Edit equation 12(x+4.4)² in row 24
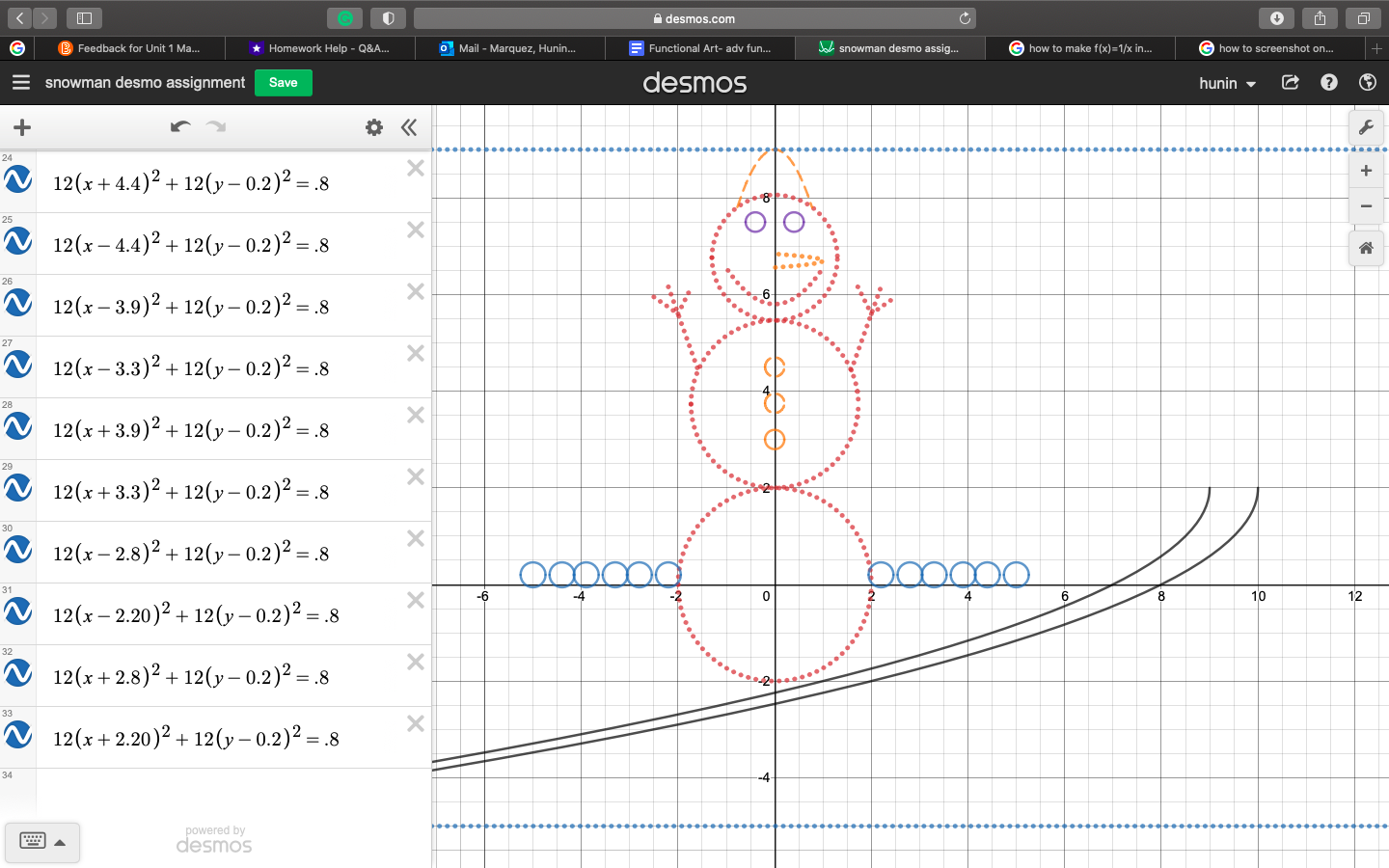 (191, 181)
